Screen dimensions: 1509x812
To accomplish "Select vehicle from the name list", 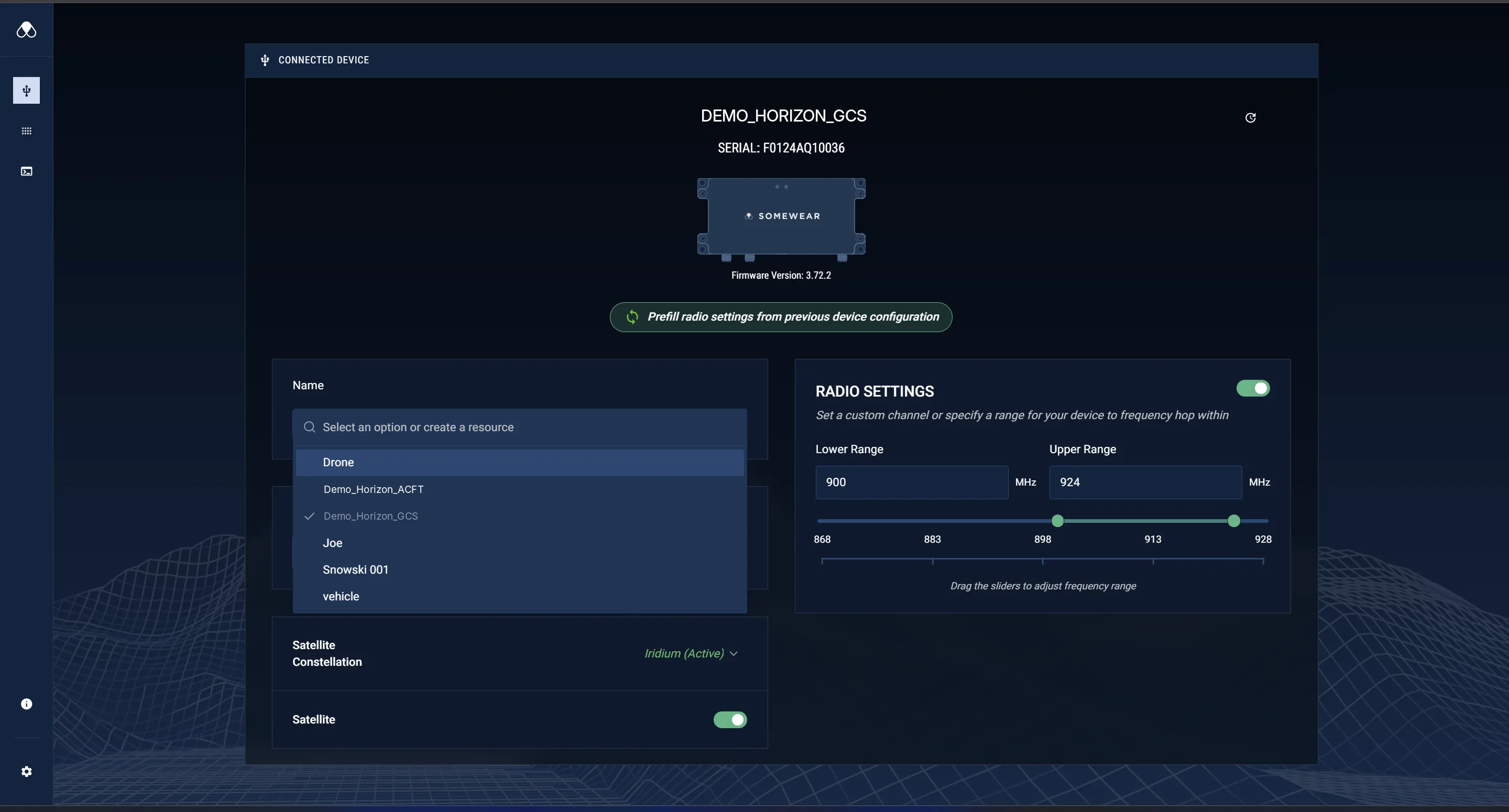I will click(520, 596).
